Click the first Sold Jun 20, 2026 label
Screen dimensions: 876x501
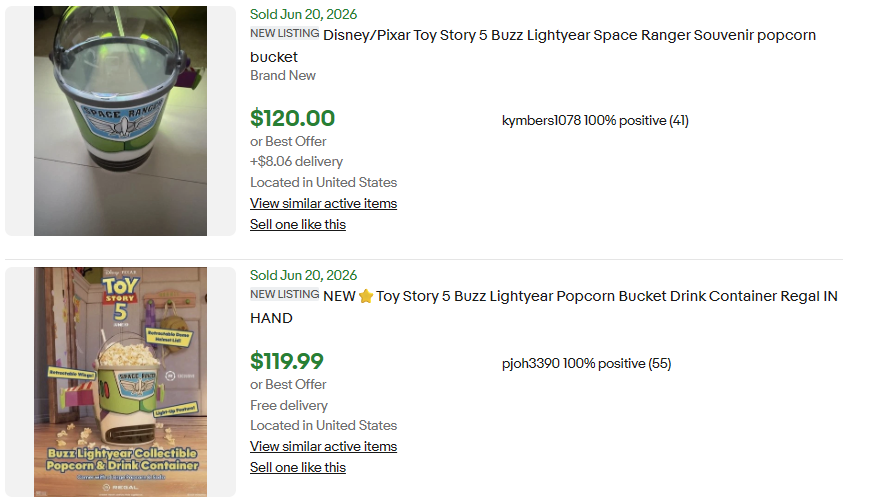click(x=303, y=15)
